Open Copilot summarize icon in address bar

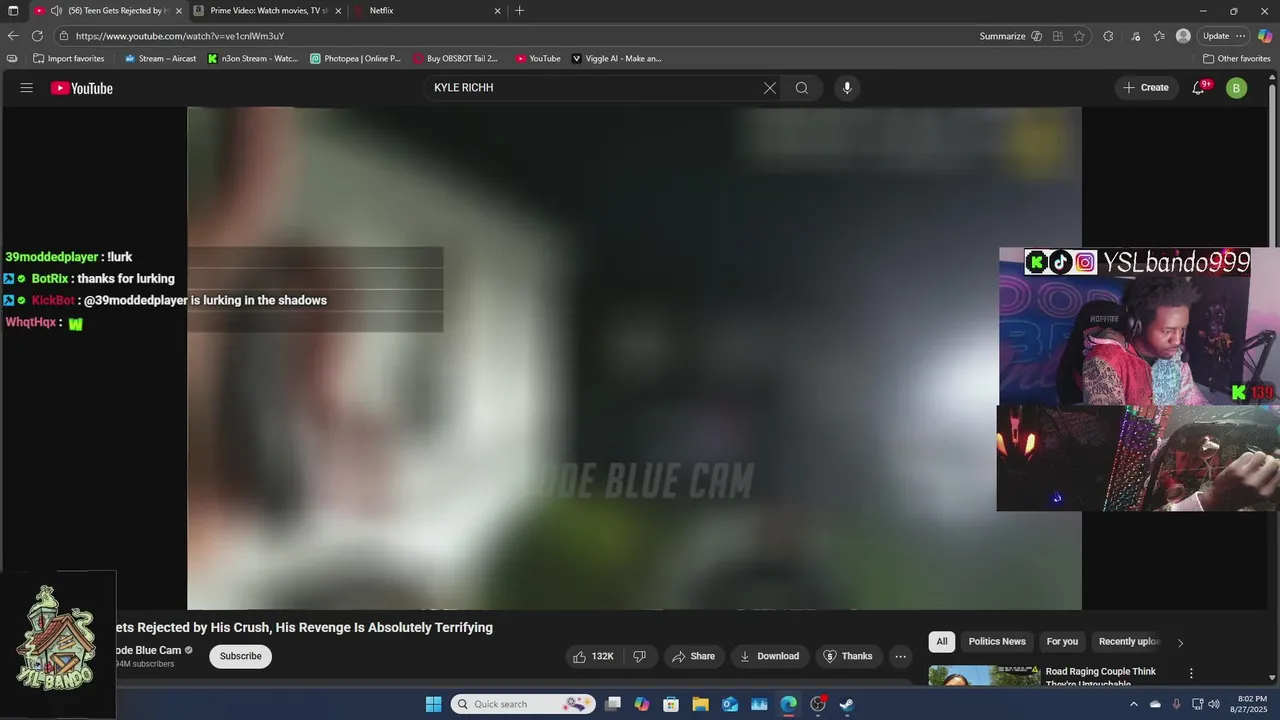(1037, 36)
